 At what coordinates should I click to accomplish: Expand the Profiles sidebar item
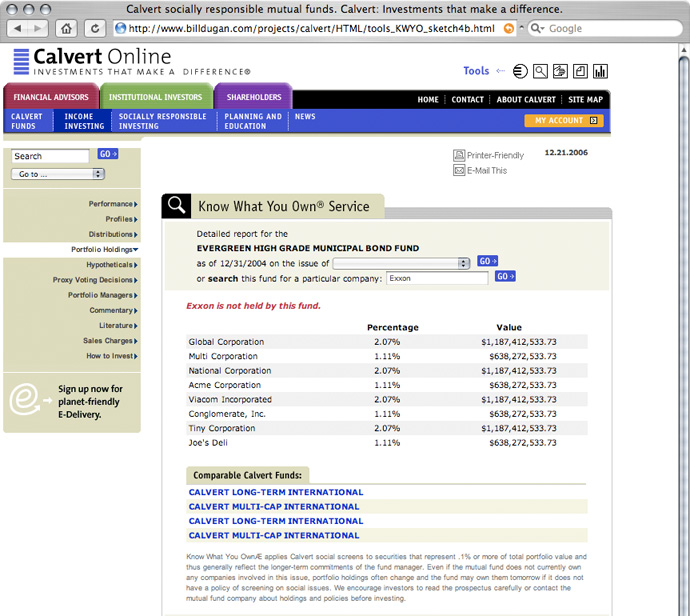pyautogui.click(x=121, y=219)
